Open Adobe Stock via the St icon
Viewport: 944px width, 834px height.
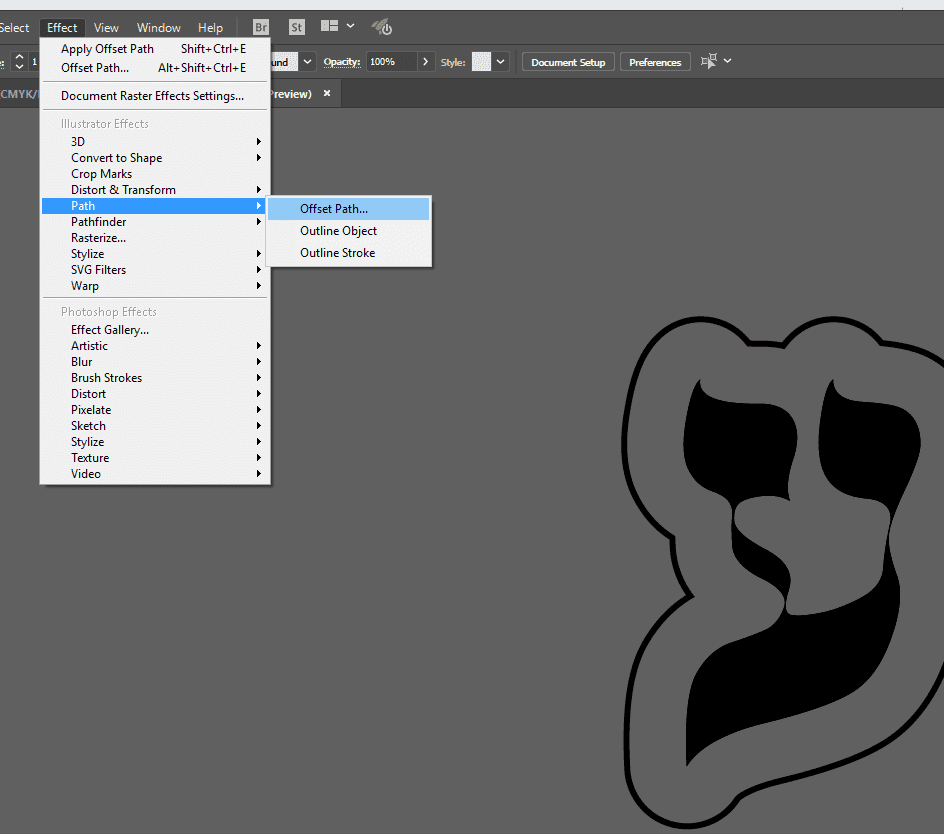click(297, 28)
